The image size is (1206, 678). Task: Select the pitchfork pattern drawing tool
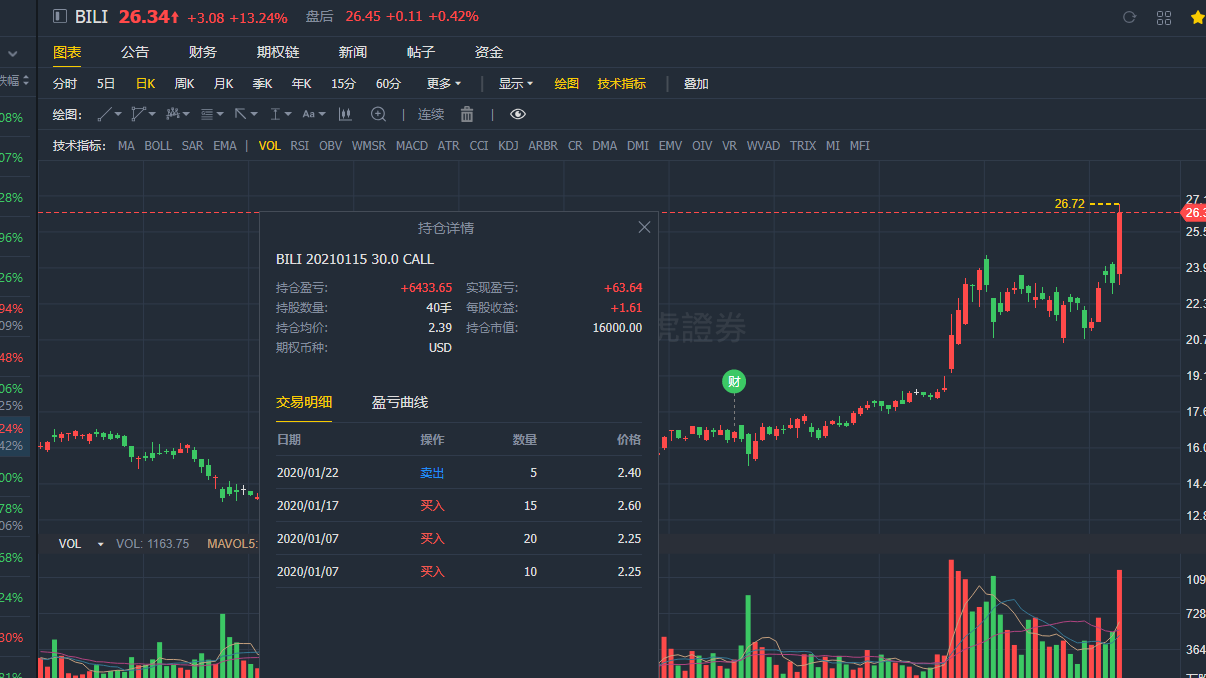pos(172,114)
